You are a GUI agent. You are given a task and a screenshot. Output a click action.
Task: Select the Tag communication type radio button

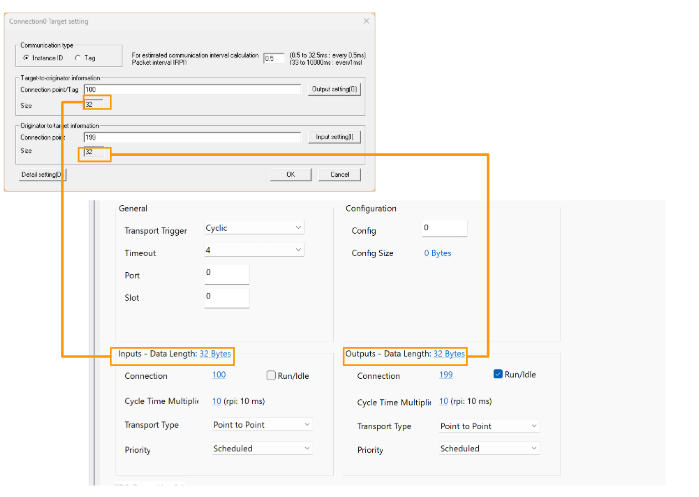click(x=77, y=56)
